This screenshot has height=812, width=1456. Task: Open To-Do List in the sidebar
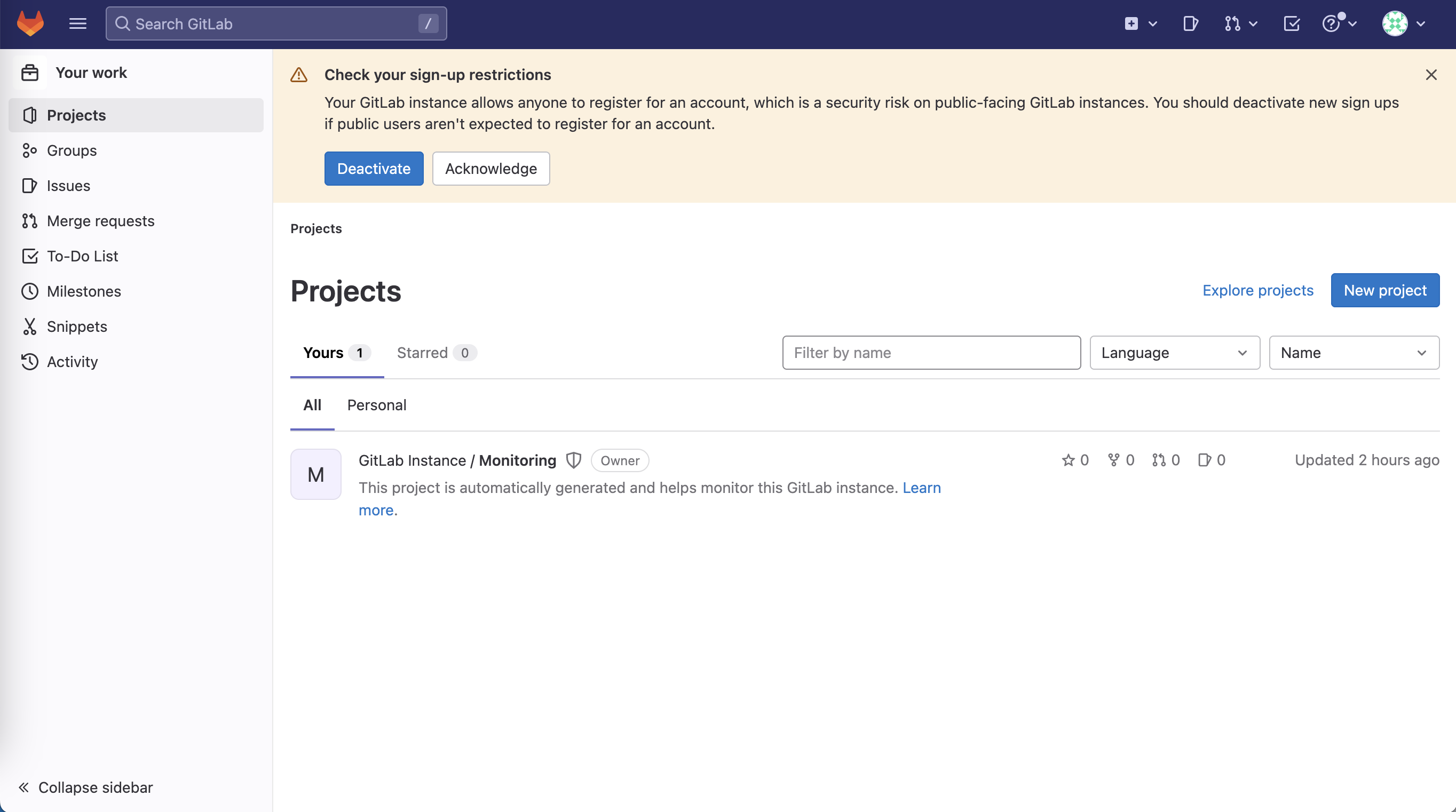(x=136, y=256)
